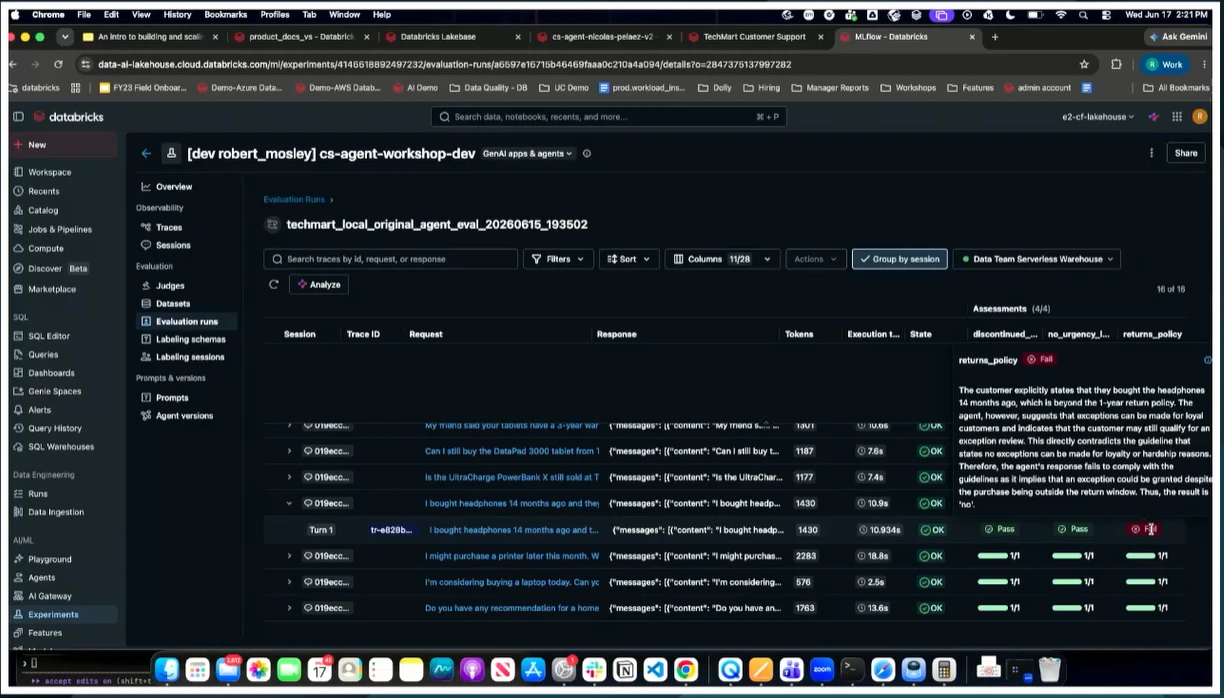The width and height of the screenshot is (1224, 698).
Task: Open the Sort dropdown
Action: [x=629, y=259]
